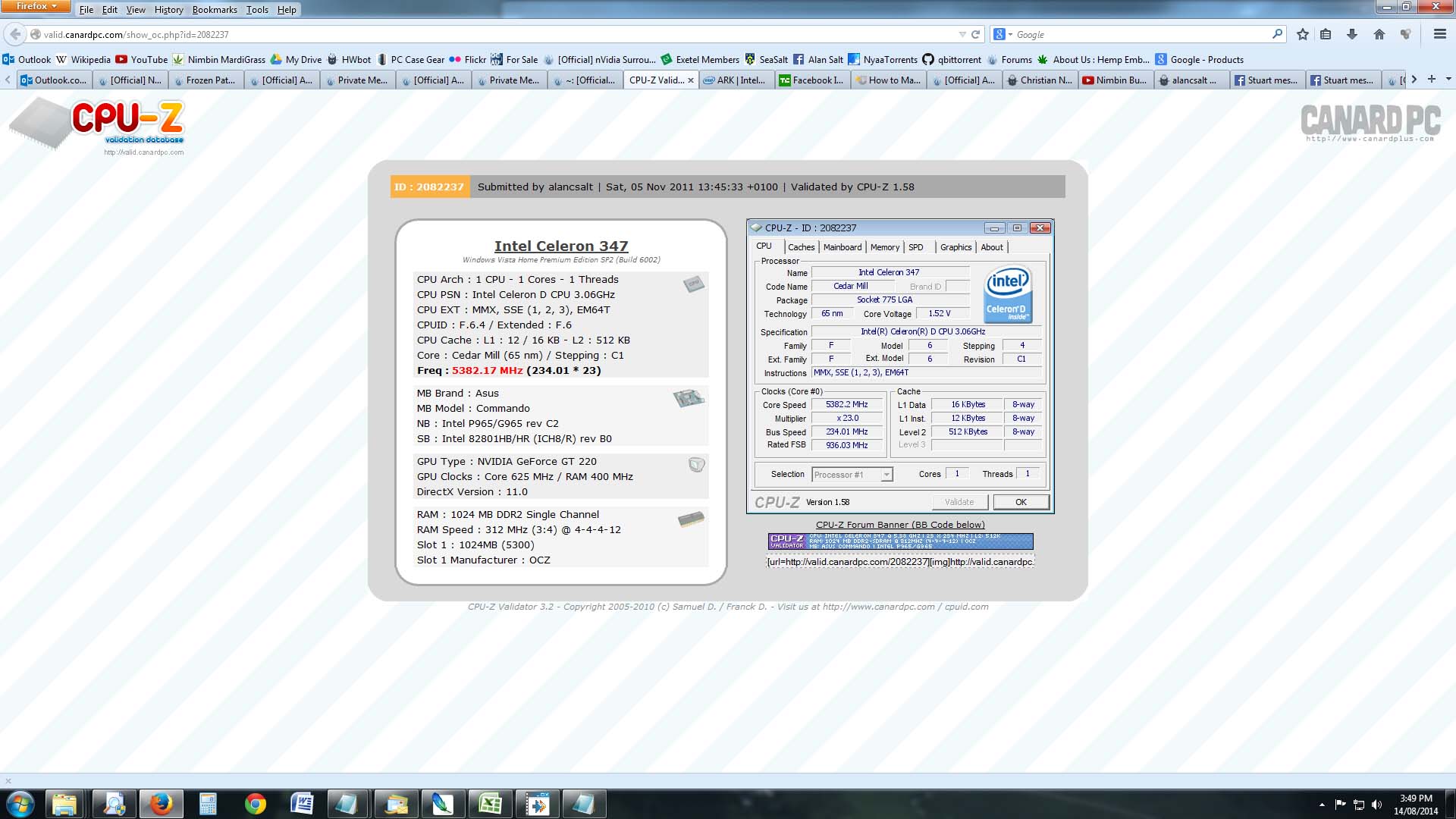Image resolution: width=1456 pixels, height=819 pixels.
Task: Click CPU-Z Forum Banner link
Action: pyautogui.click(x=900, y=524)
